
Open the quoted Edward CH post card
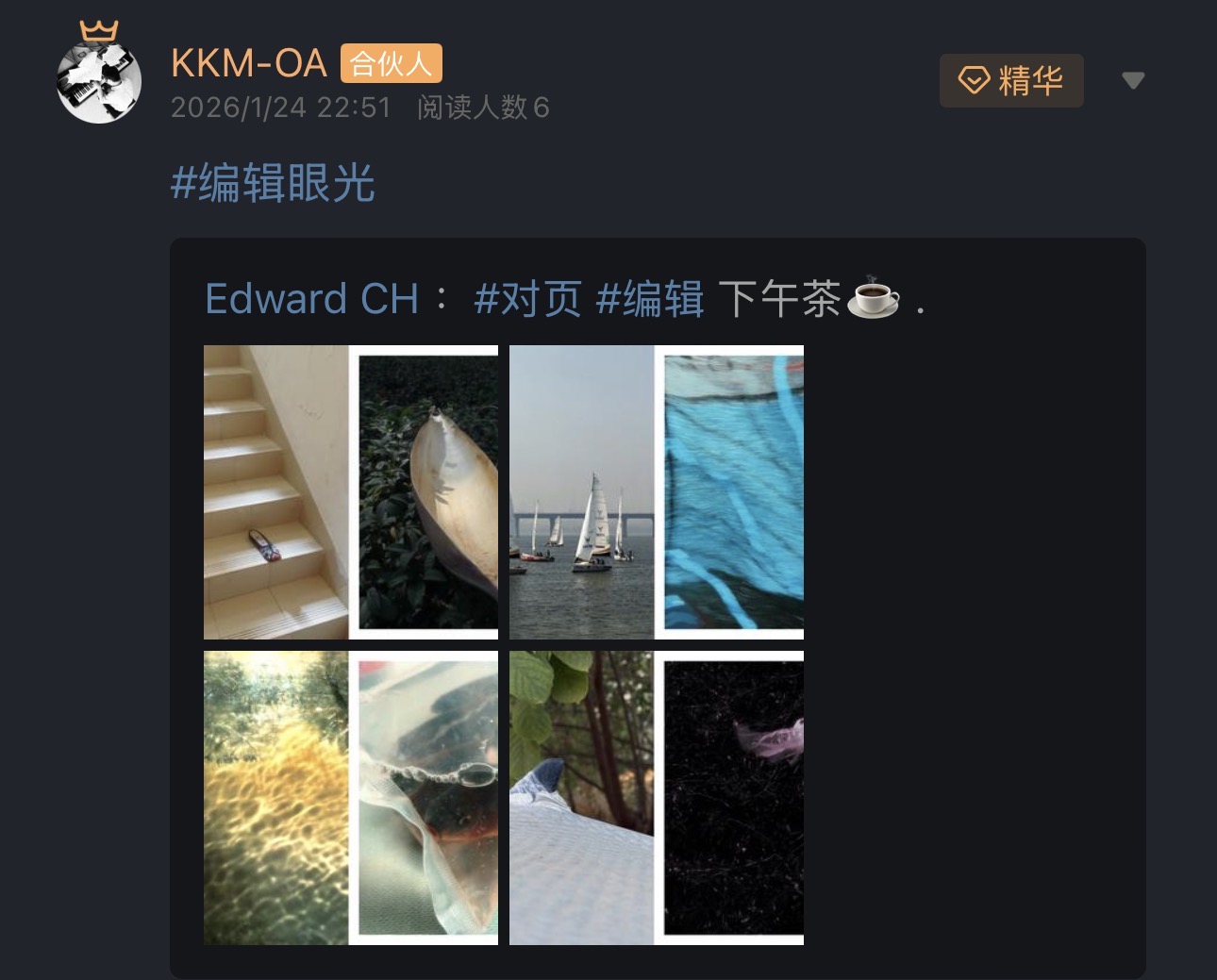(658, 608)
